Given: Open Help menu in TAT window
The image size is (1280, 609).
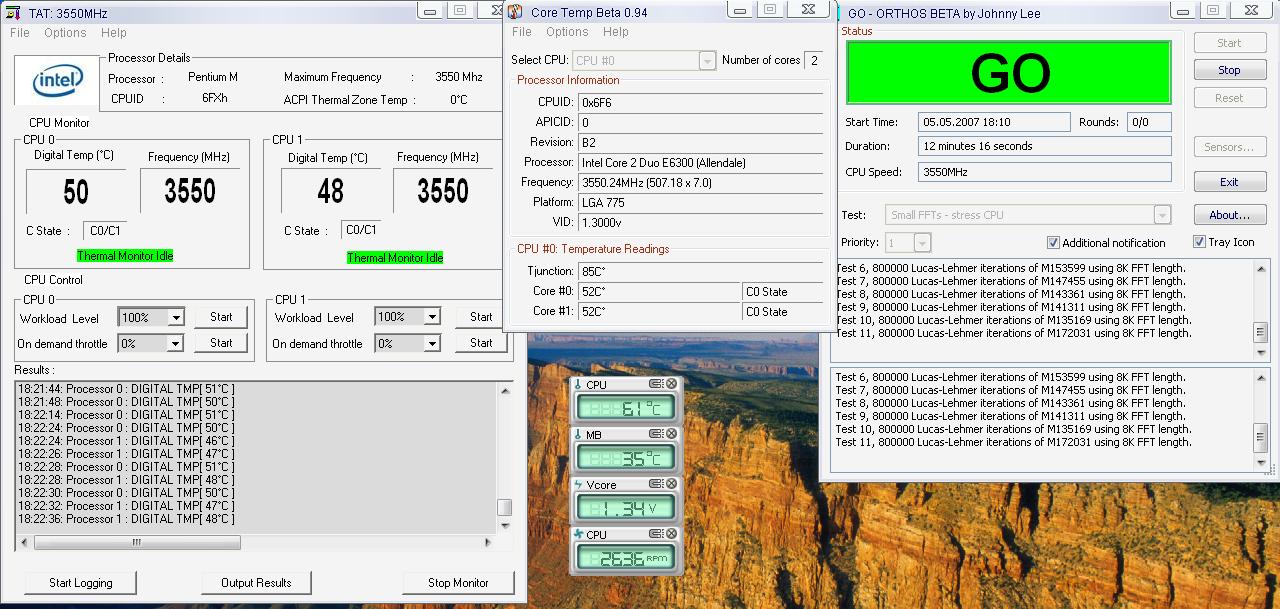Looking at the screenshot, I should [x=114, y=33].
